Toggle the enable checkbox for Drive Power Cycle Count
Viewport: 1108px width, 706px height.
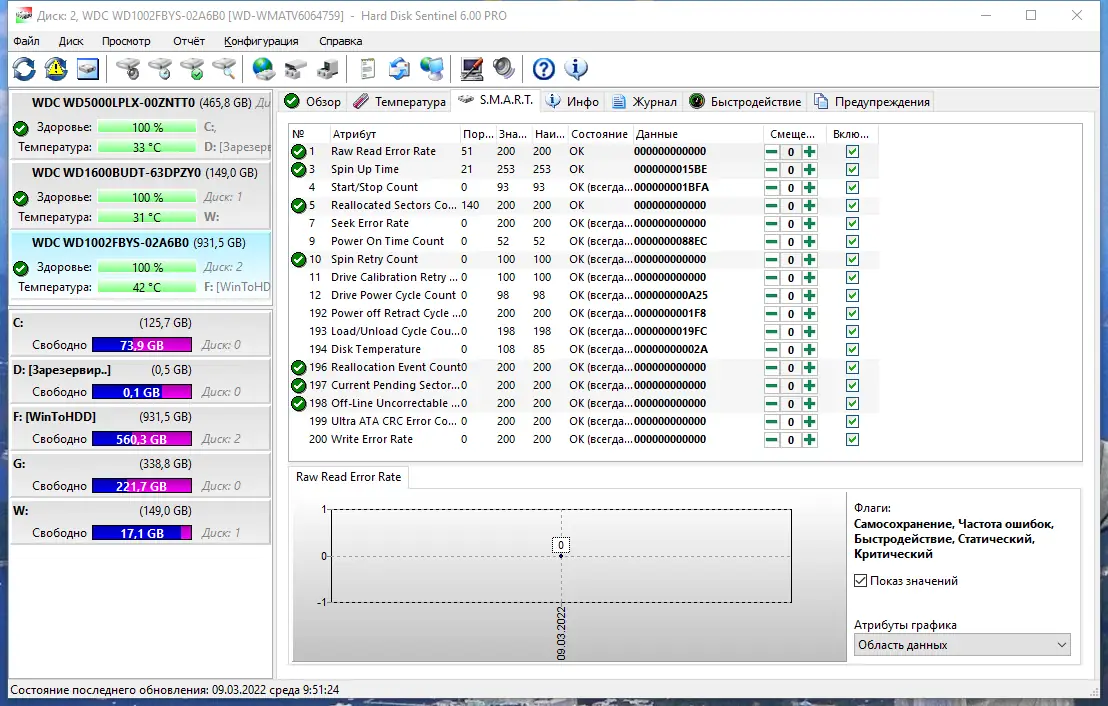click(852, 295)
